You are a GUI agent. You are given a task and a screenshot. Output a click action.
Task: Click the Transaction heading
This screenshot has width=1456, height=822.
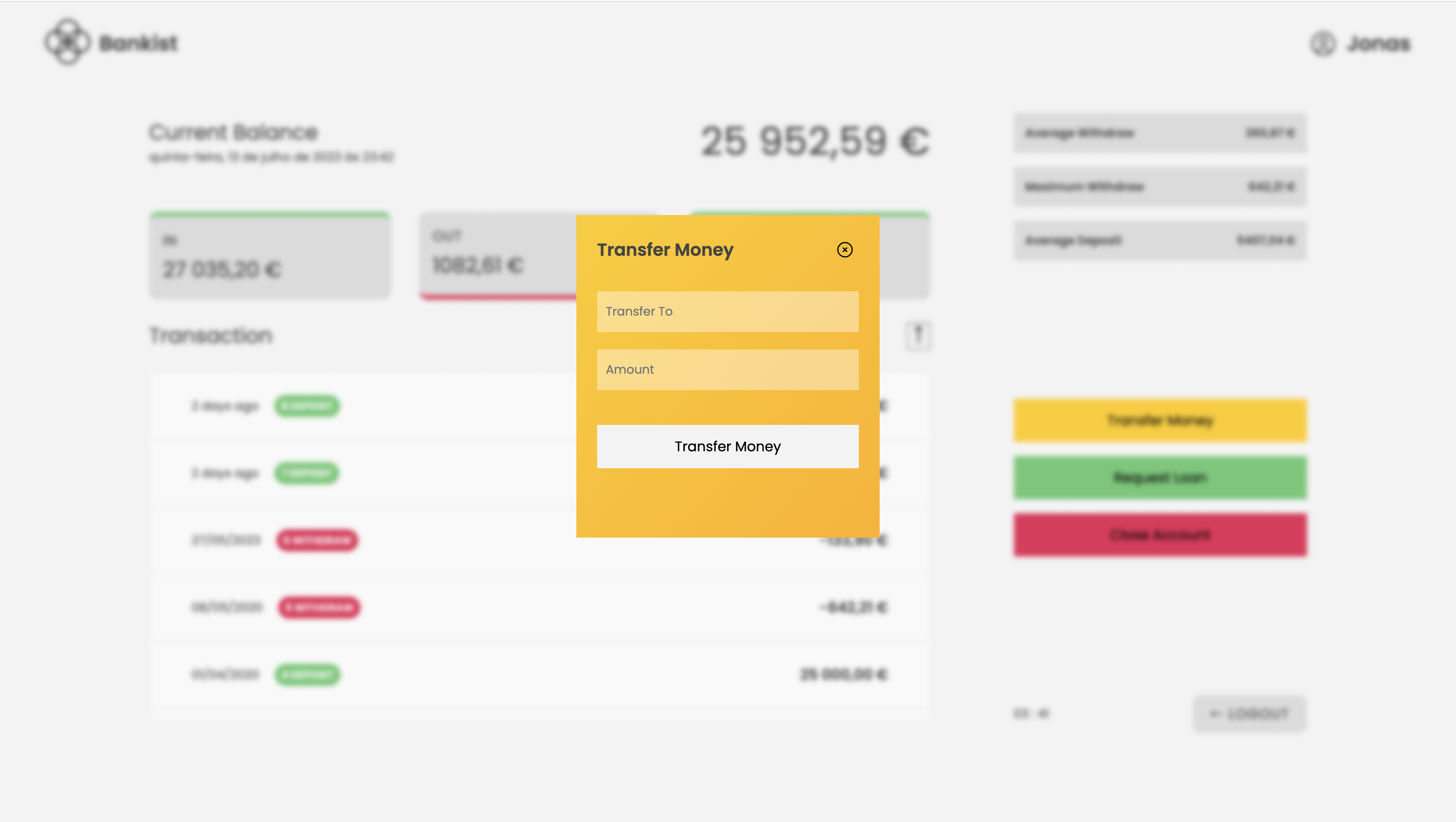pos(211,336)
